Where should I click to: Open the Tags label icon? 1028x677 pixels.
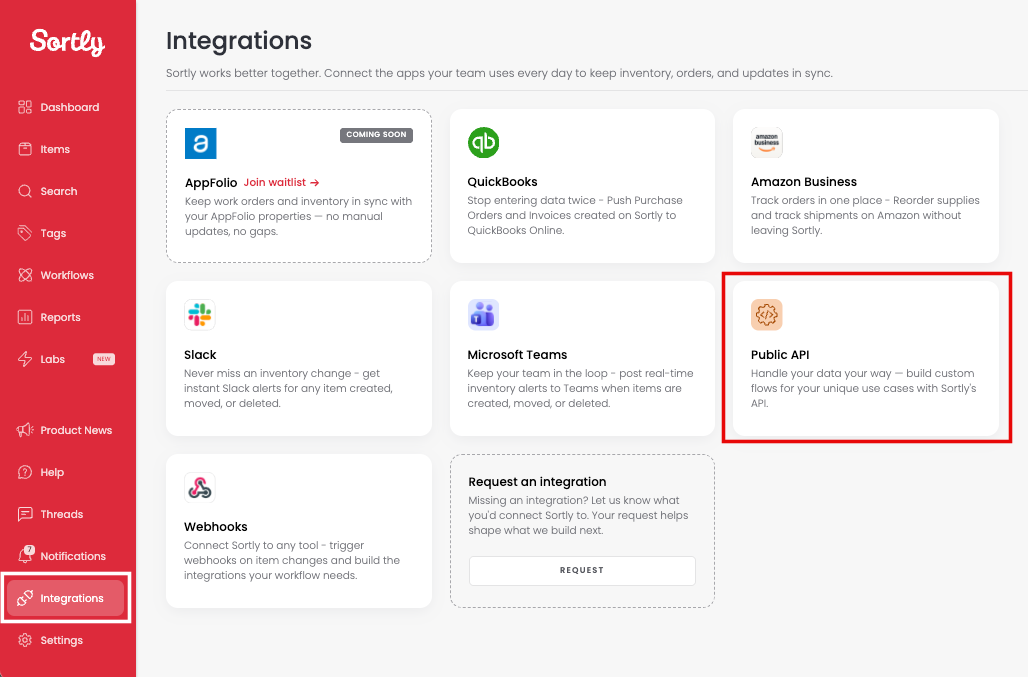[x=25, y=233]
